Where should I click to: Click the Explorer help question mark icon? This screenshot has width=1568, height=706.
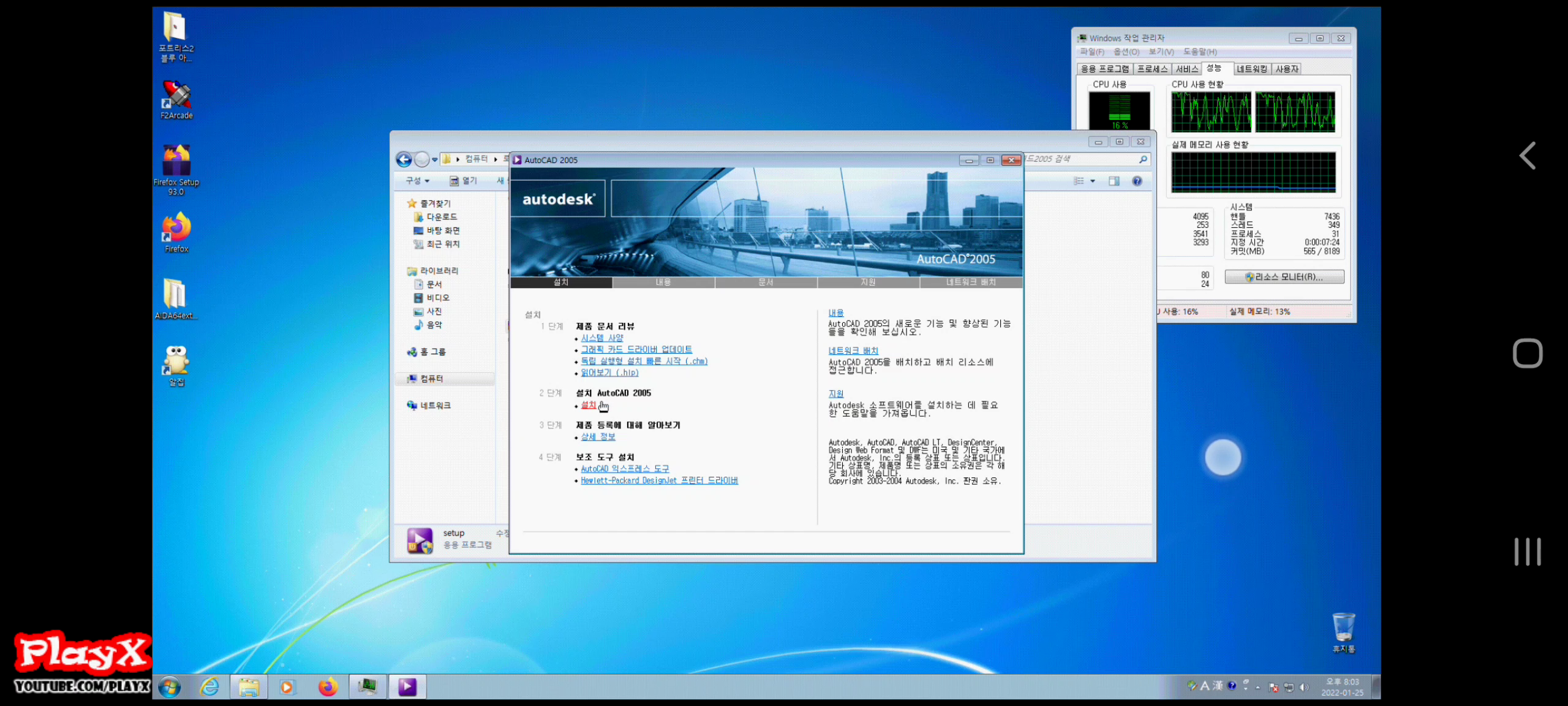click(1137, 181)
